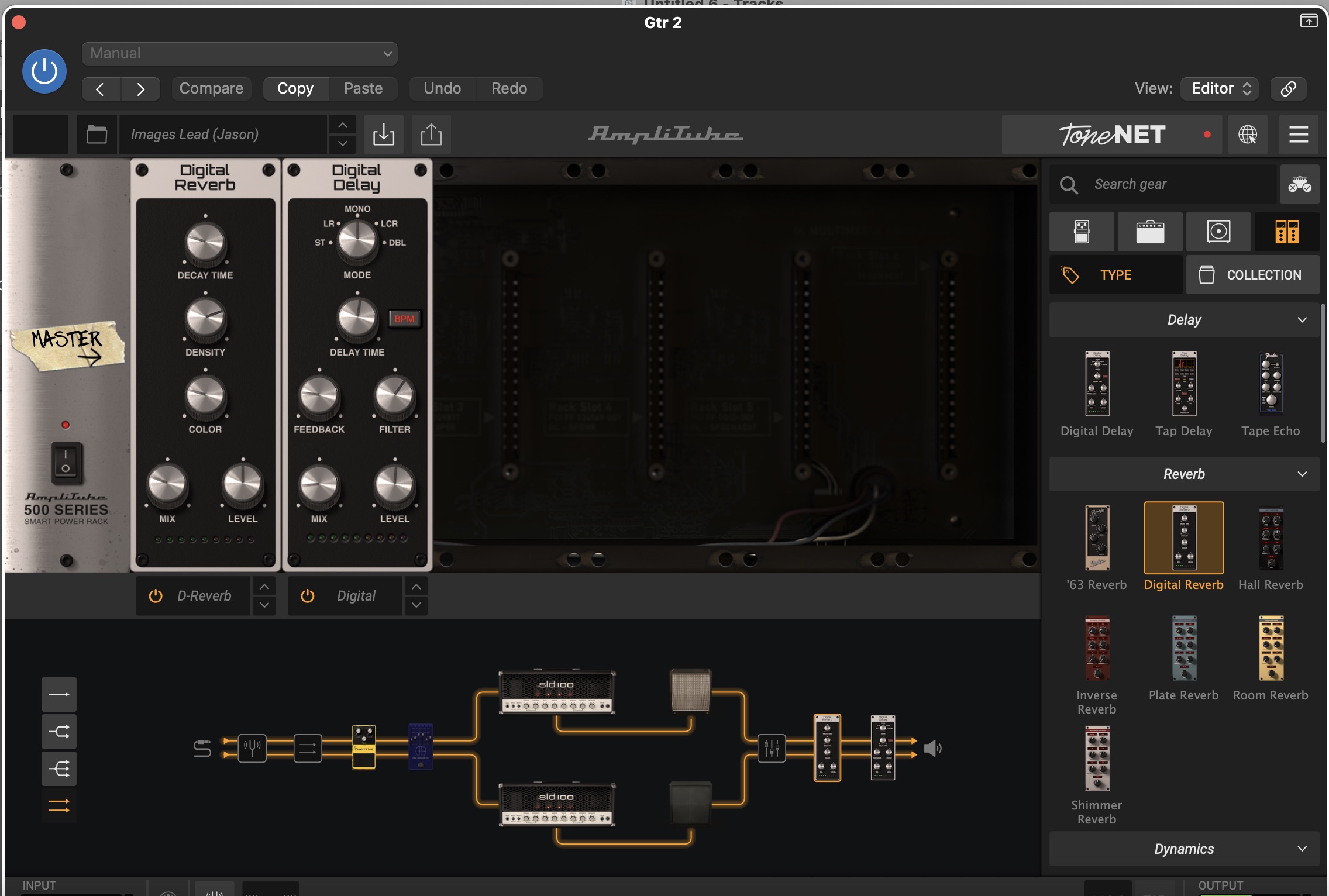Image resolution: width=1329 pixels, height=896 pixels.
Task: Go to previous plugin setting arrow
Action: click(101, 89)
